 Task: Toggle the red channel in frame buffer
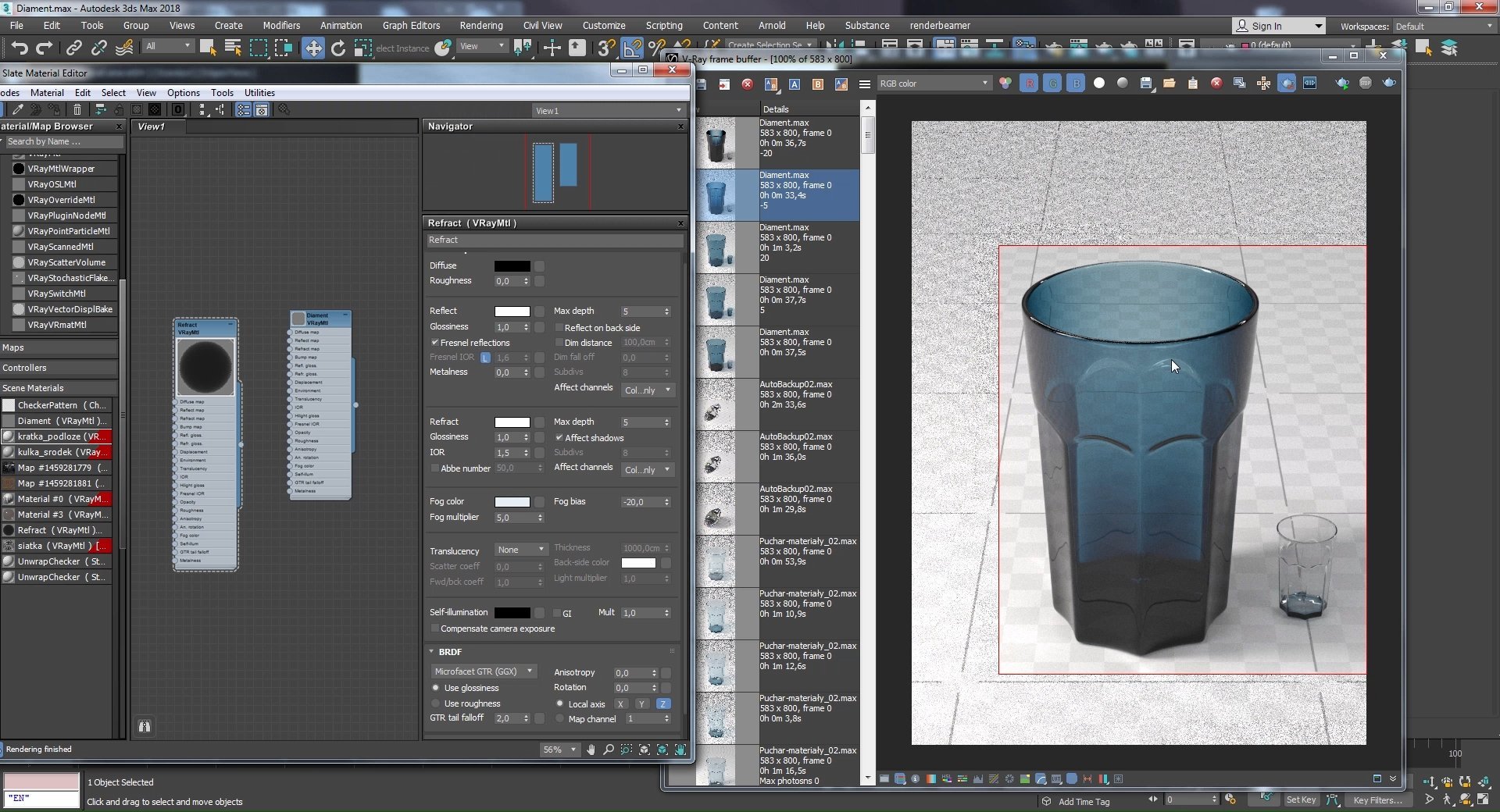tap(1029, 84)
